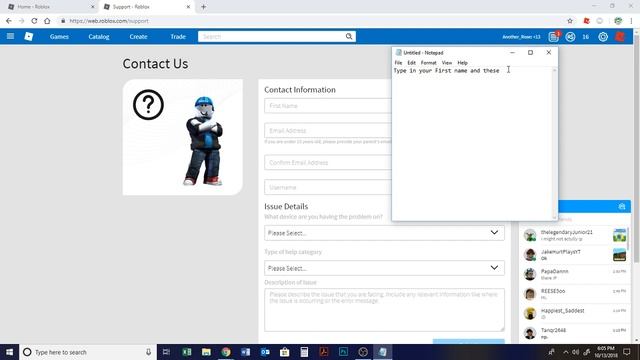Show hidden system tray icons
The width and height of the screenshot is (640, 360).
pyautogui.click(x=565, y=352)
